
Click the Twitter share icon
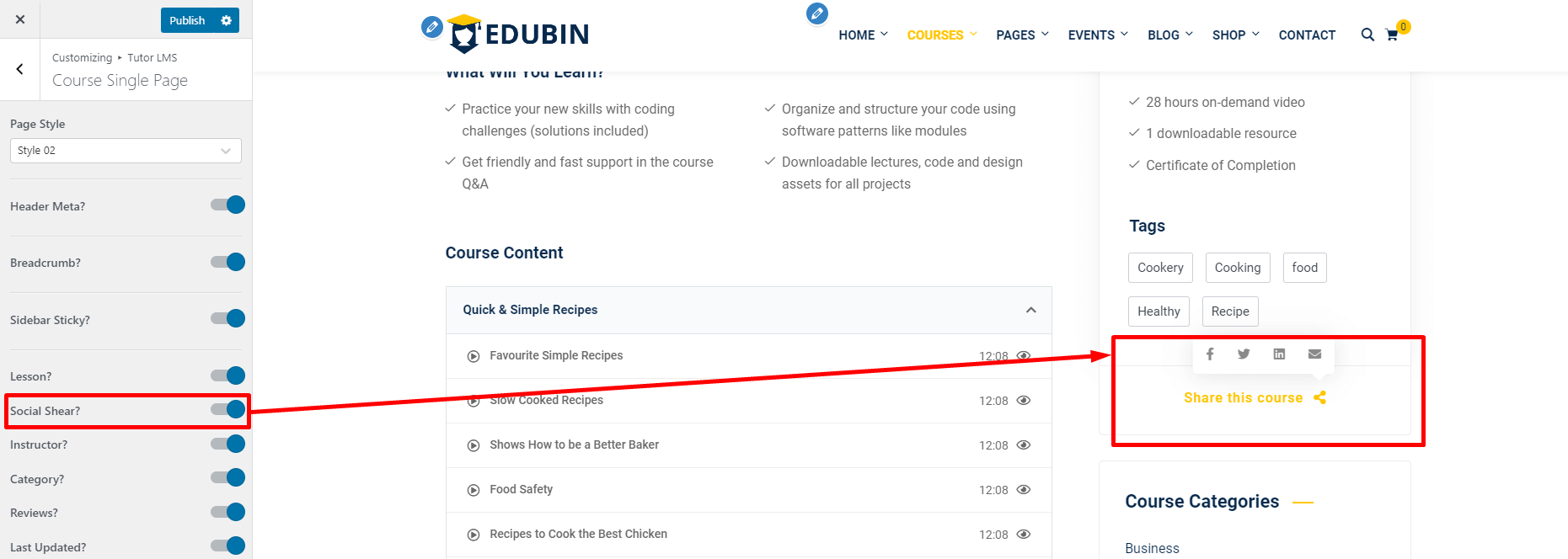[1244, 354]
